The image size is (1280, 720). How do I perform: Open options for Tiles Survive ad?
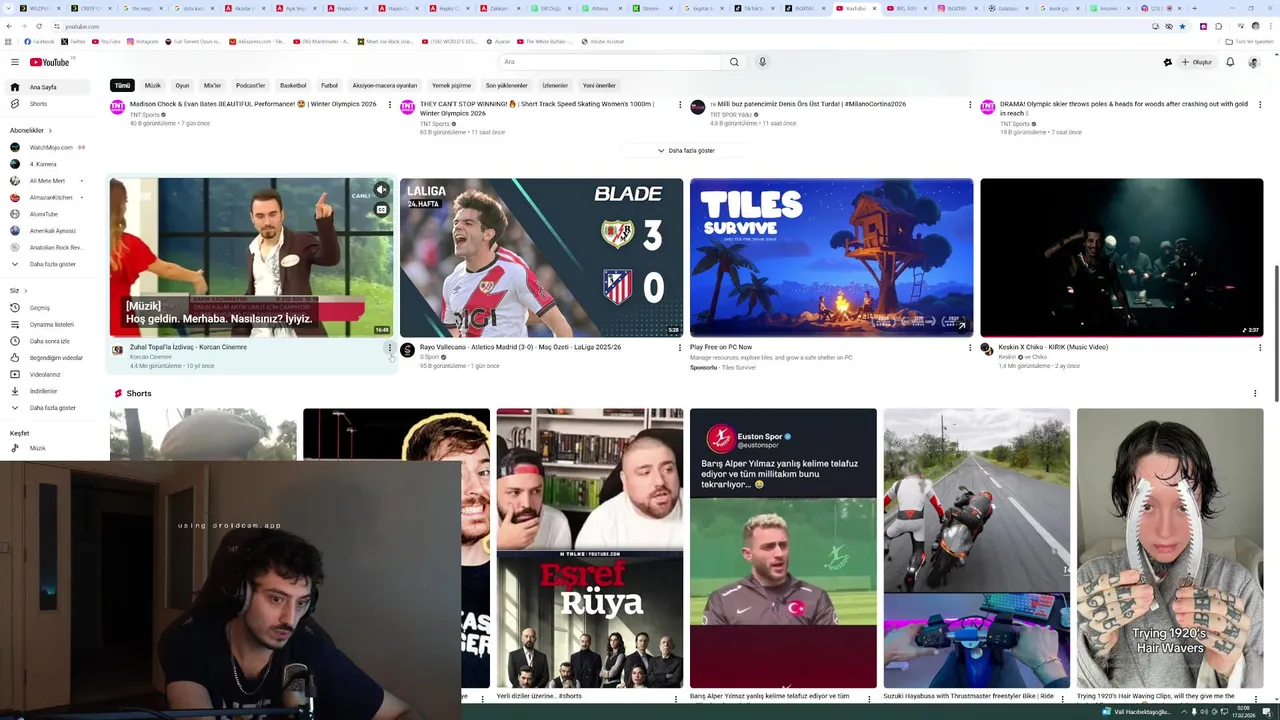[970, 348]
